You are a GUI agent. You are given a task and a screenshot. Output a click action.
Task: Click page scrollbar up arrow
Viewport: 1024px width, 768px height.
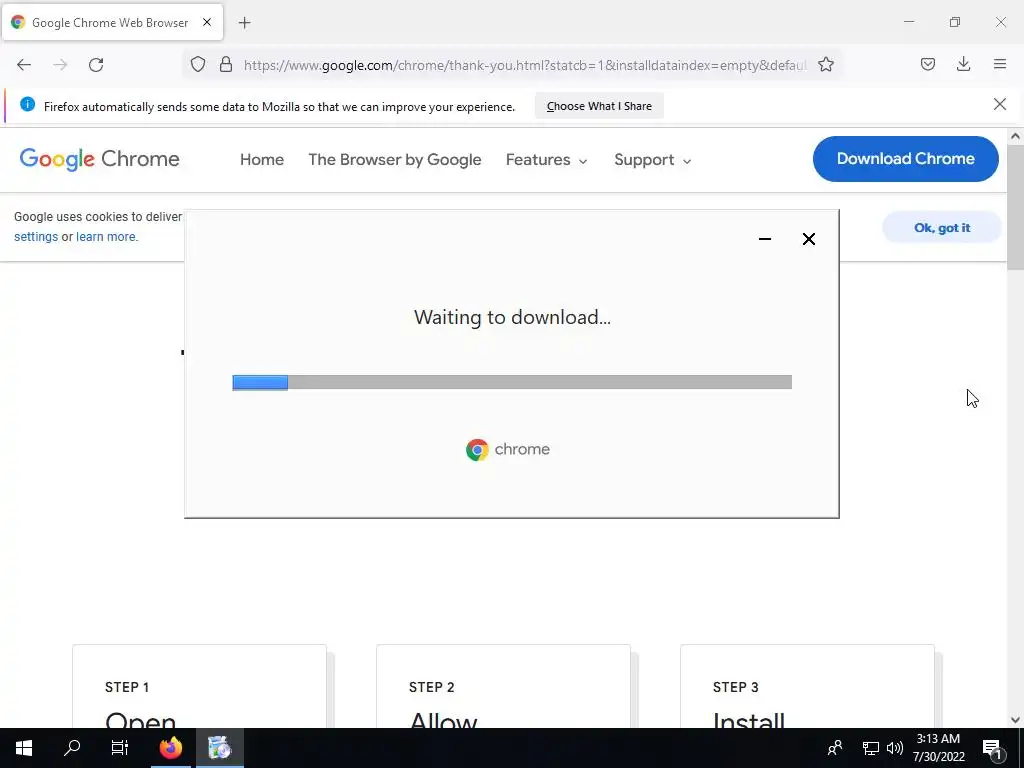(1015, 136)
